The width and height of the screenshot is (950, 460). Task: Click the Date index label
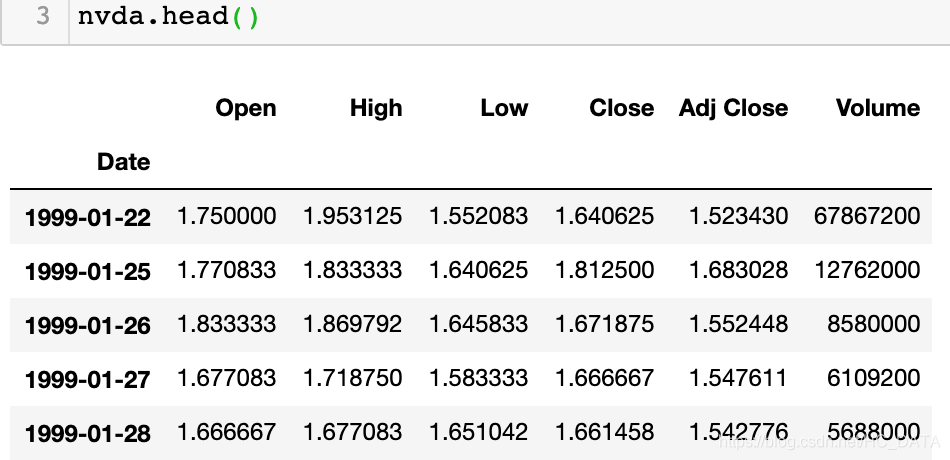coord(124,162)
